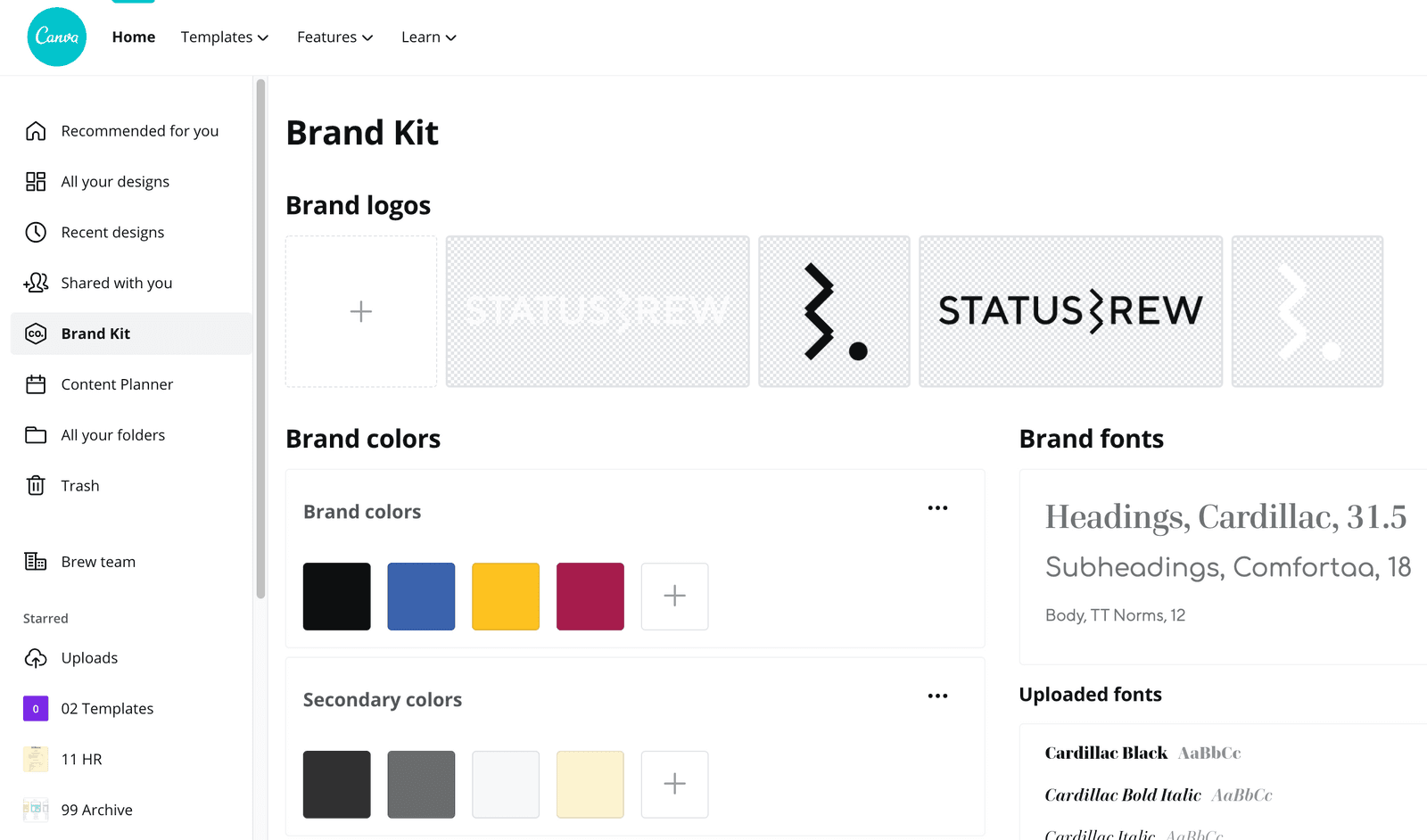Add a new brand logo

coord(361,311)
